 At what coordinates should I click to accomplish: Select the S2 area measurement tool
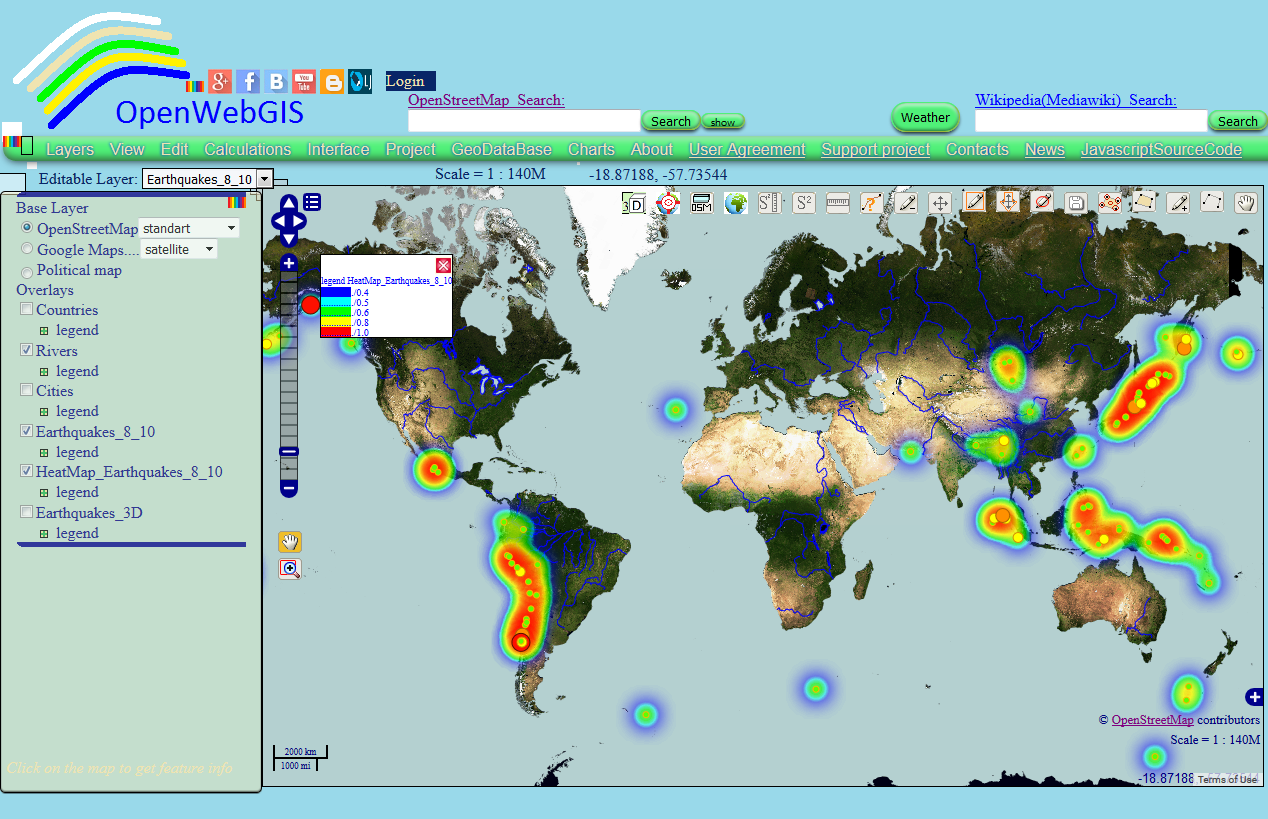(804, 204)
